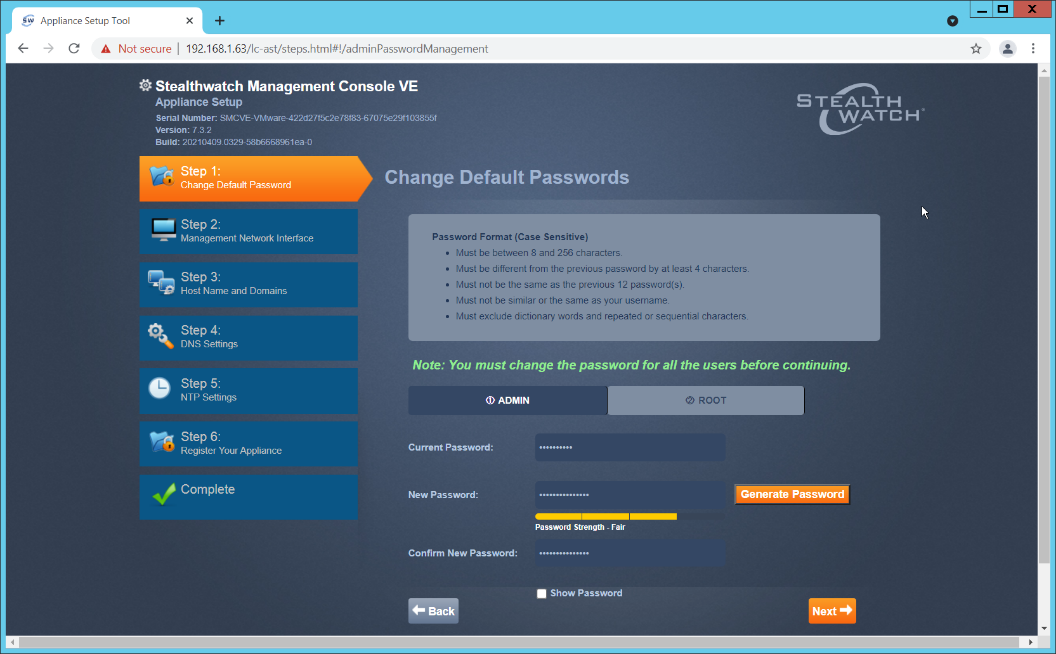The width and height of the screenshot is (1056, 654).
Task: Click the yellow Password Strength meter
Action: click(x=605, y=516)
